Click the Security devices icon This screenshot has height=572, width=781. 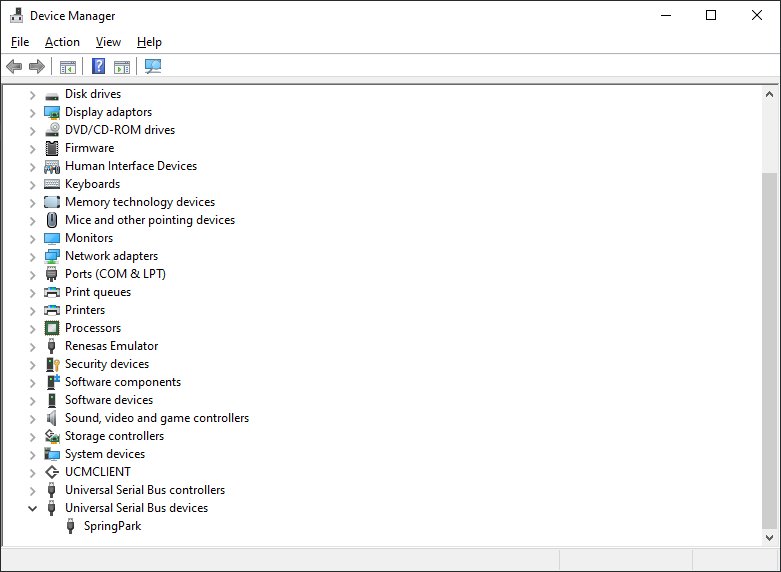tap(52, 364)
